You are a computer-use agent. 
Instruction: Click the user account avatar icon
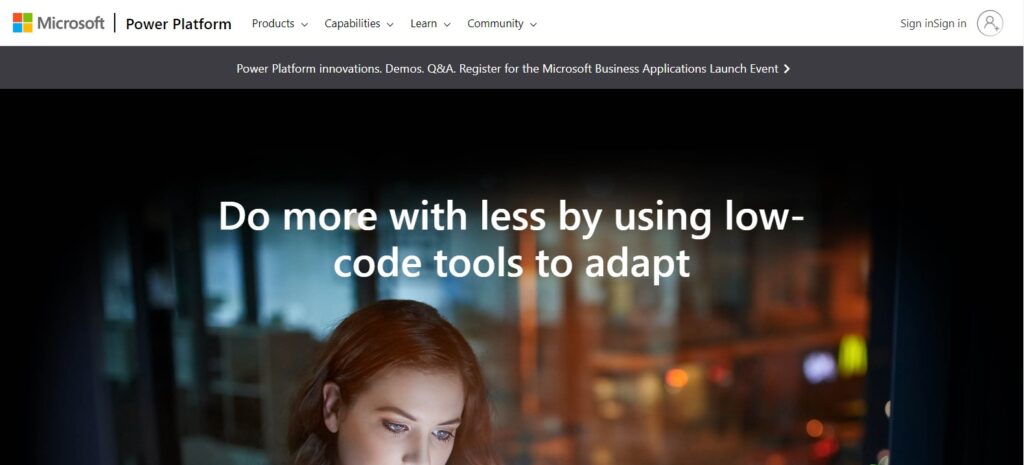point(989,23)
